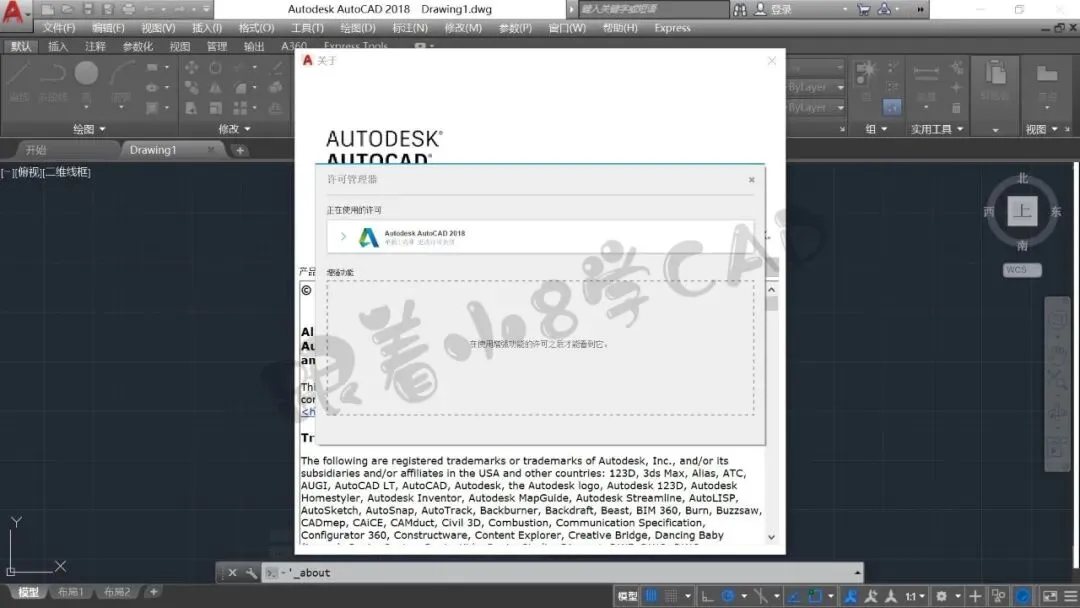Click the Open file icon in quick access toolbar

click(68, 10)
